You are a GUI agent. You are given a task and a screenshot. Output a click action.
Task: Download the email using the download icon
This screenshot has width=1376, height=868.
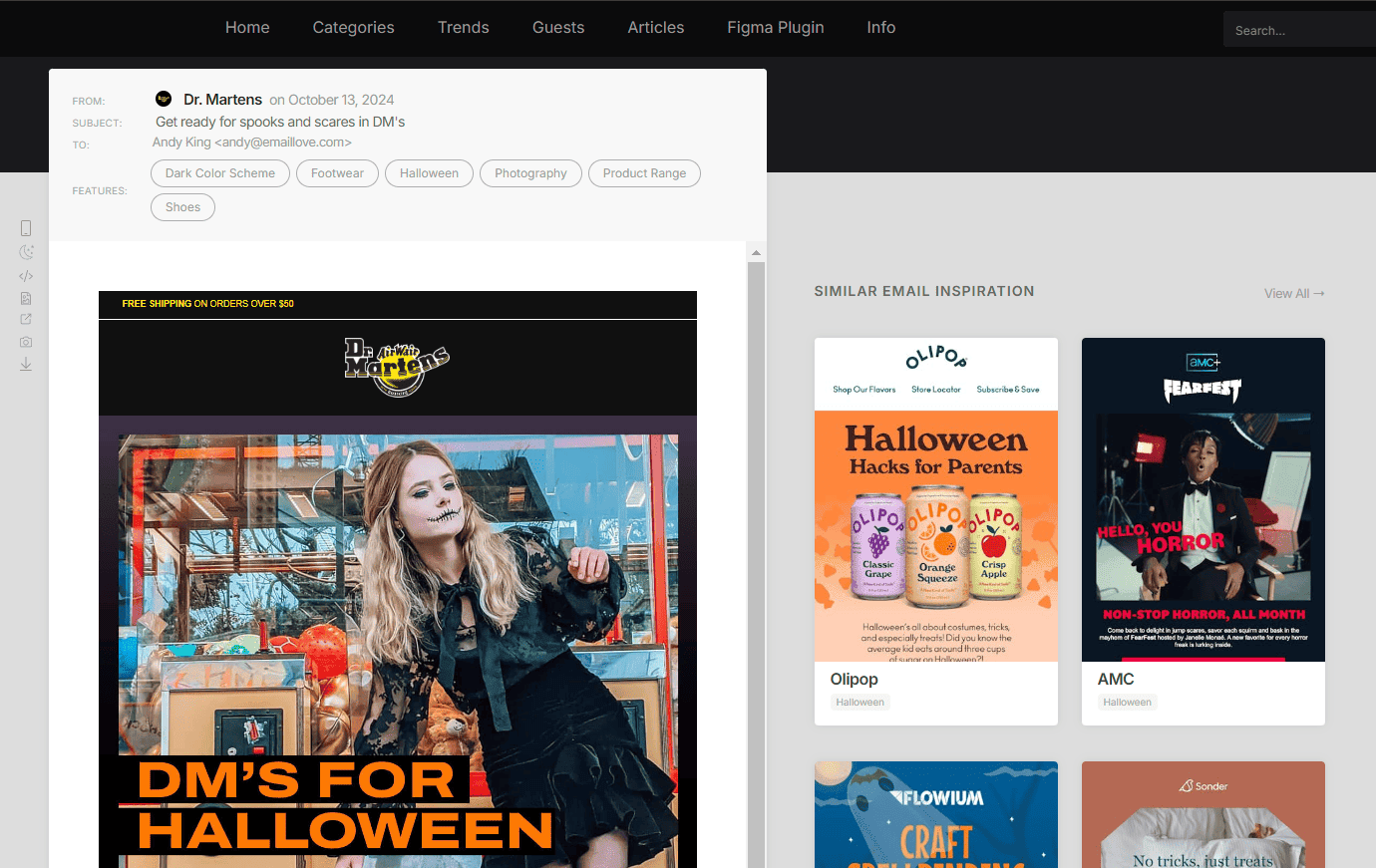pyautogui.click(x=25, y=364)
